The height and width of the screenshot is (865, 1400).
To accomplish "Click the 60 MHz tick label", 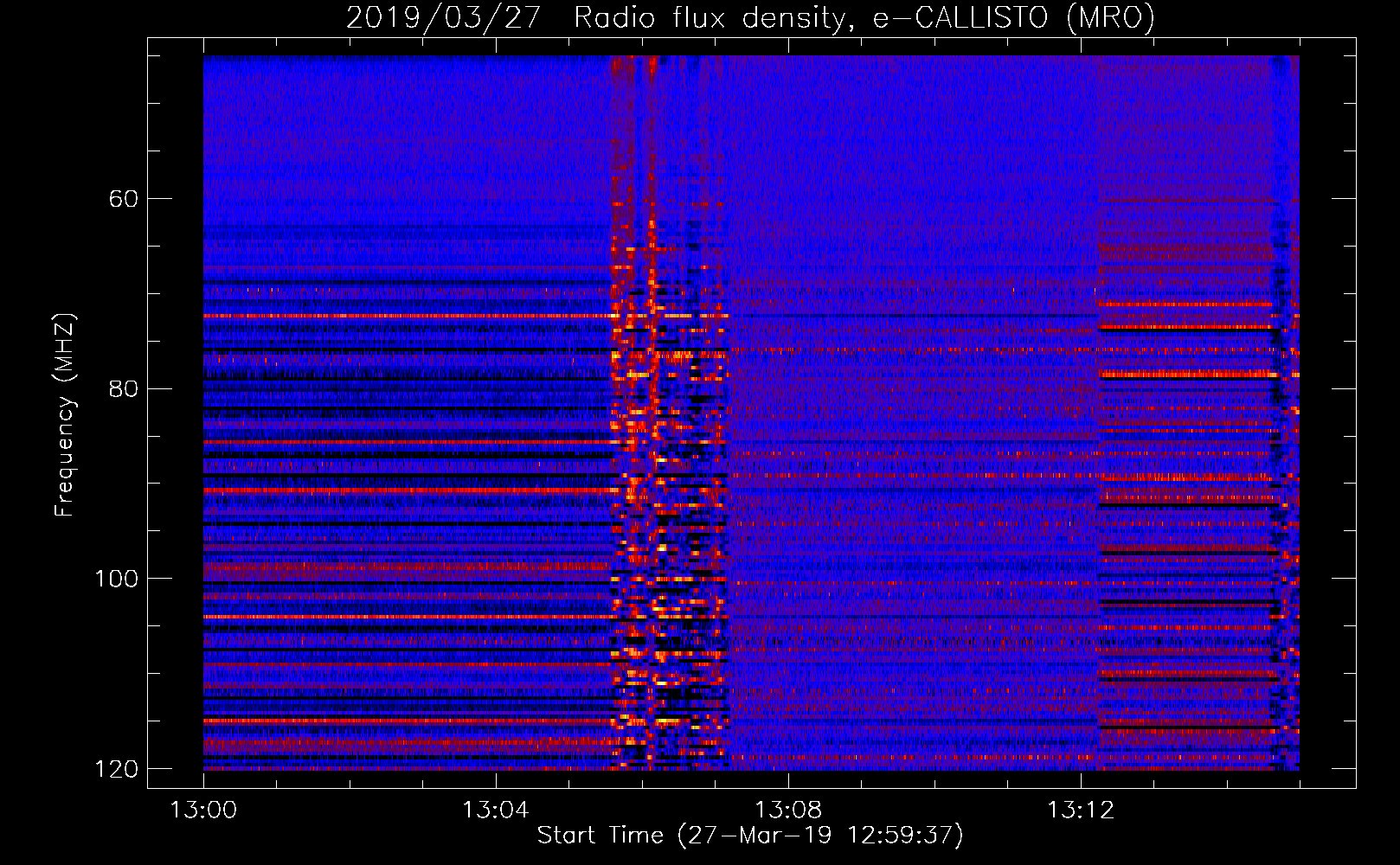I will click(124, 199).
